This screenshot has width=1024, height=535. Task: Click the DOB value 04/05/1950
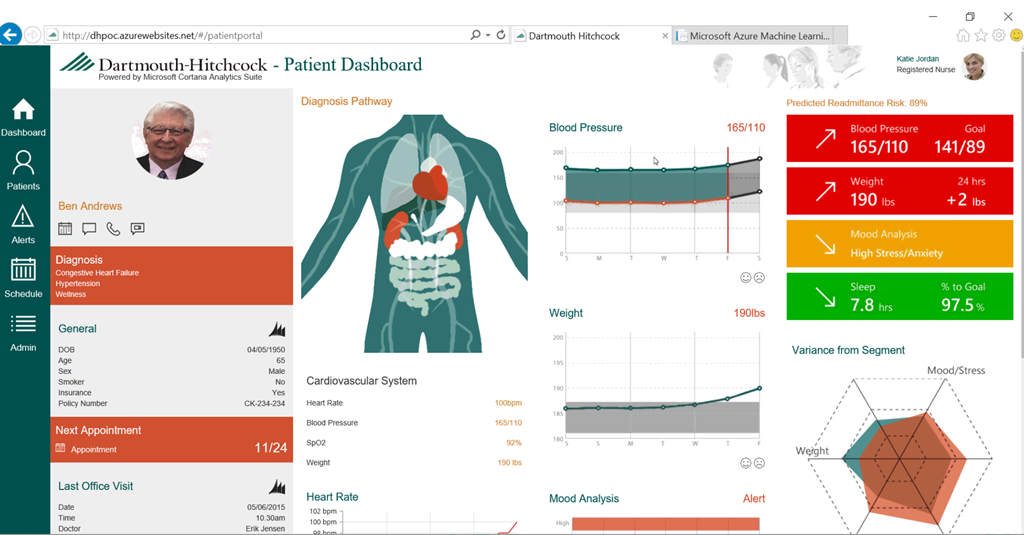click(266, 349)
